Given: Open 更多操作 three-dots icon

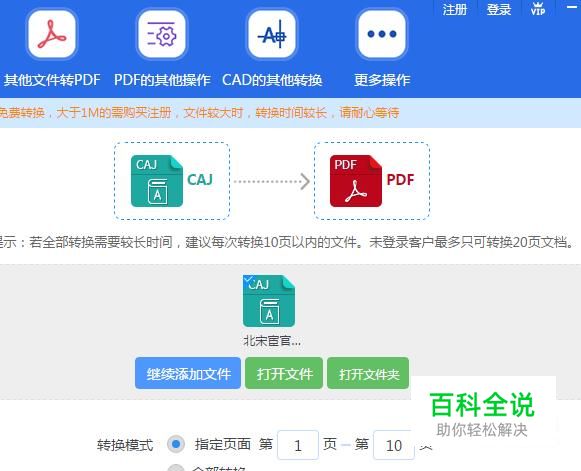Looking at the screenshot, I should pyautogui.click(x=382, y=34).
